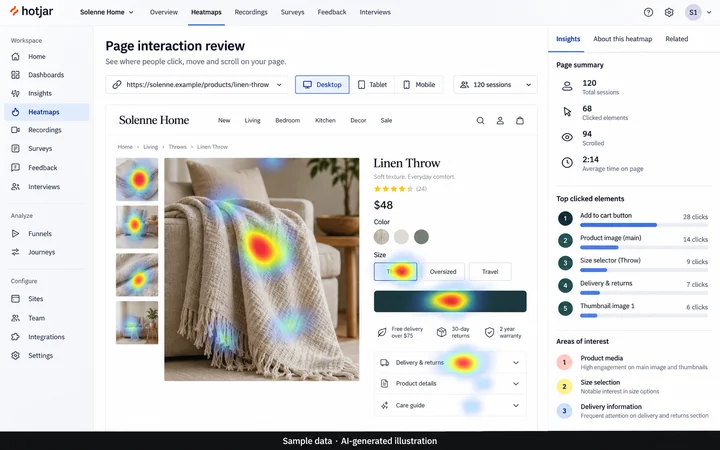Select the Throw size option
Screen dimensions: 720x450
coord(396,272)
